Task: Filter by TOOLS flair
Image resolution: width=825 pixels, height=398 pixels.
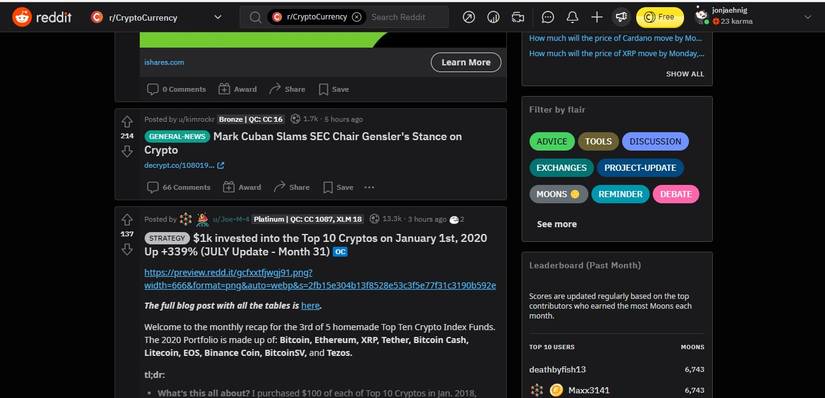Action: (598, 141)
